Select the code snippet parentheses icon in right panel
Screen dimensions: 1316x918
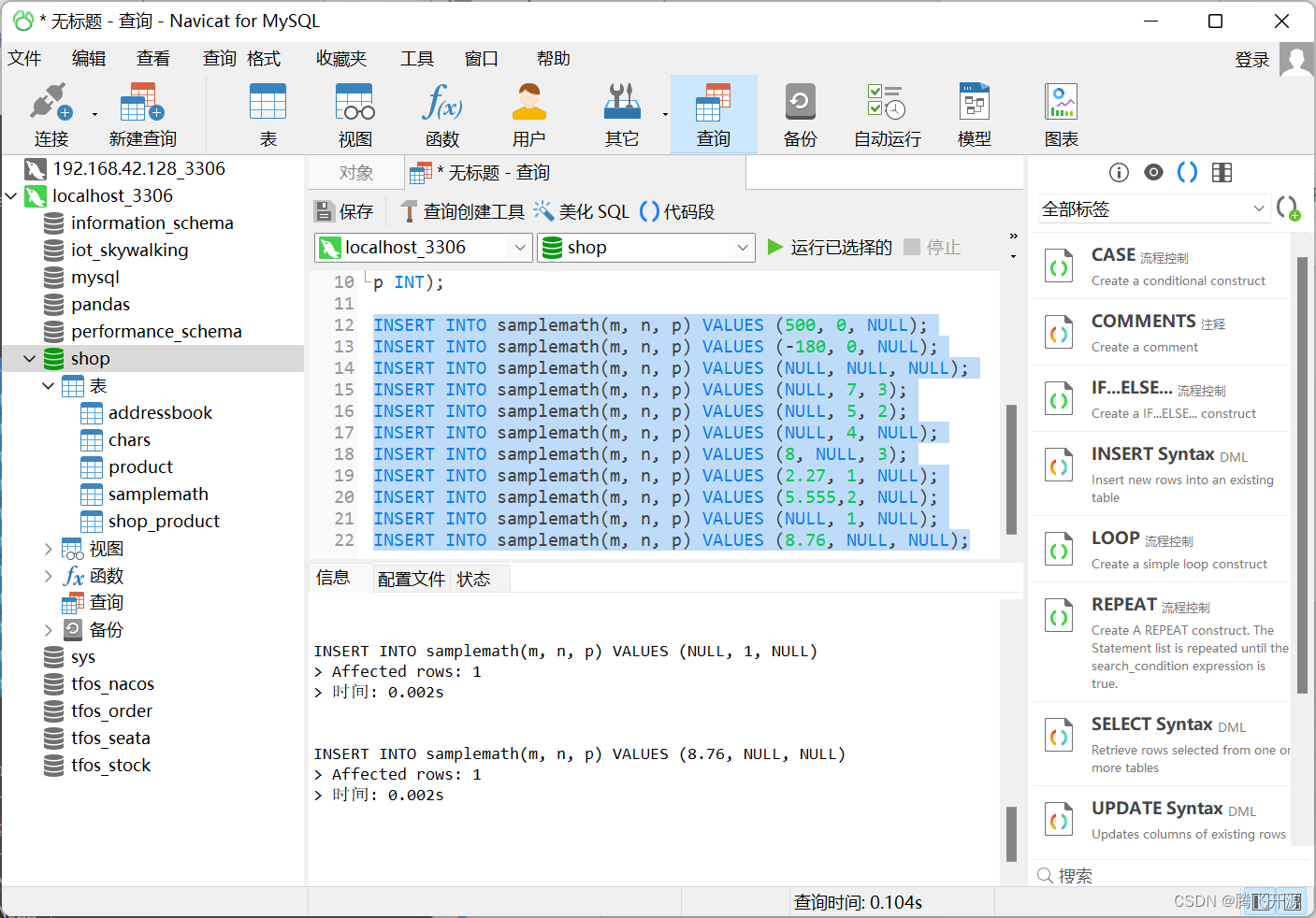tap(1187, 172)
